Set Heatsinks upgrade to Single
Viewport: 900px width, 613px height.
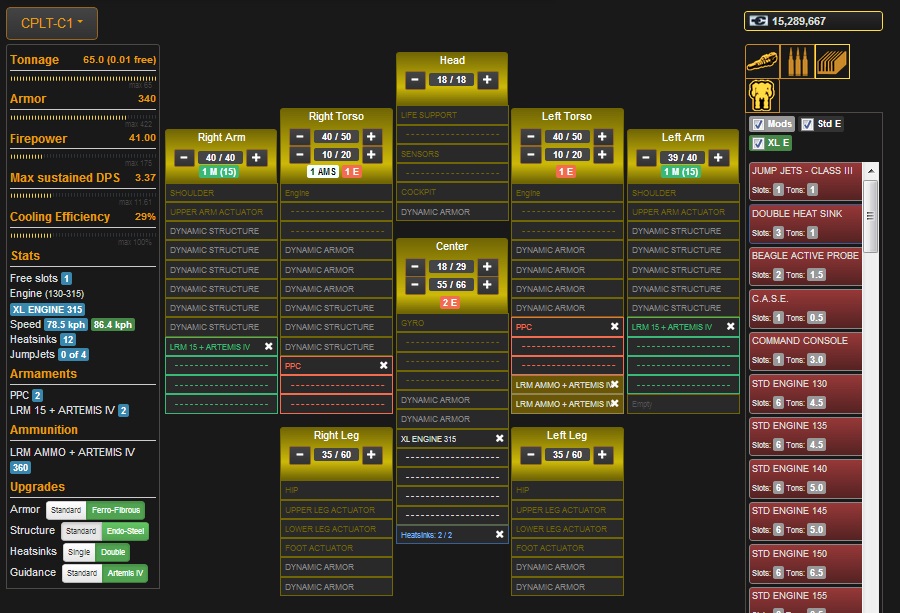click(x=79, y=552)
